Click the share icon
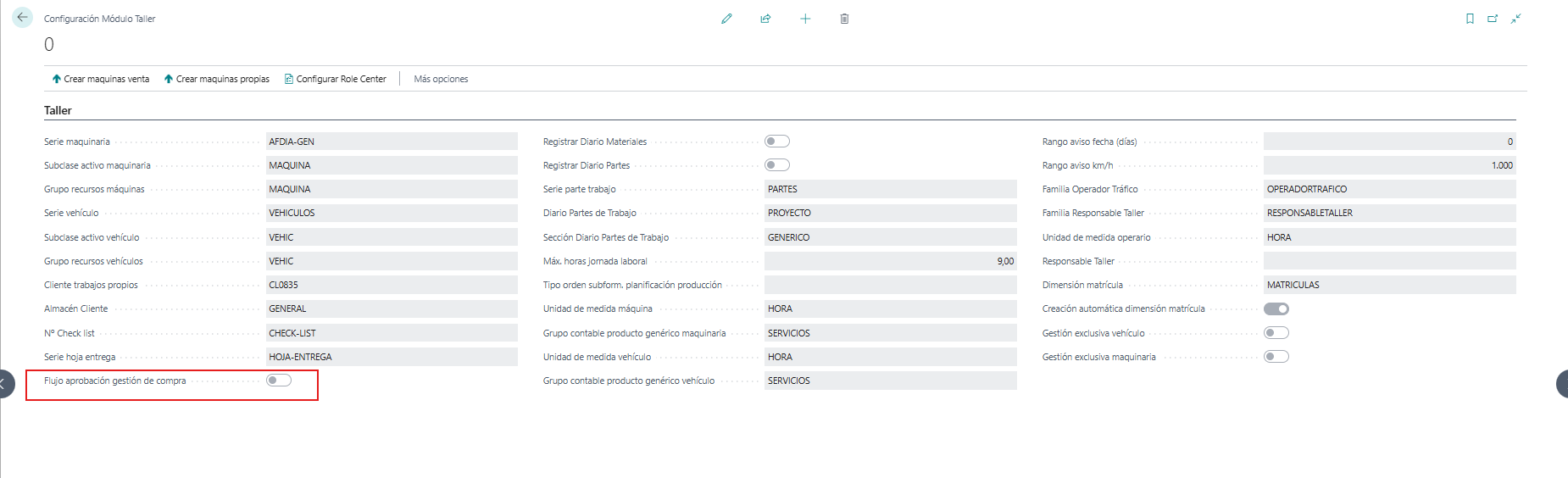 [765, 19]
